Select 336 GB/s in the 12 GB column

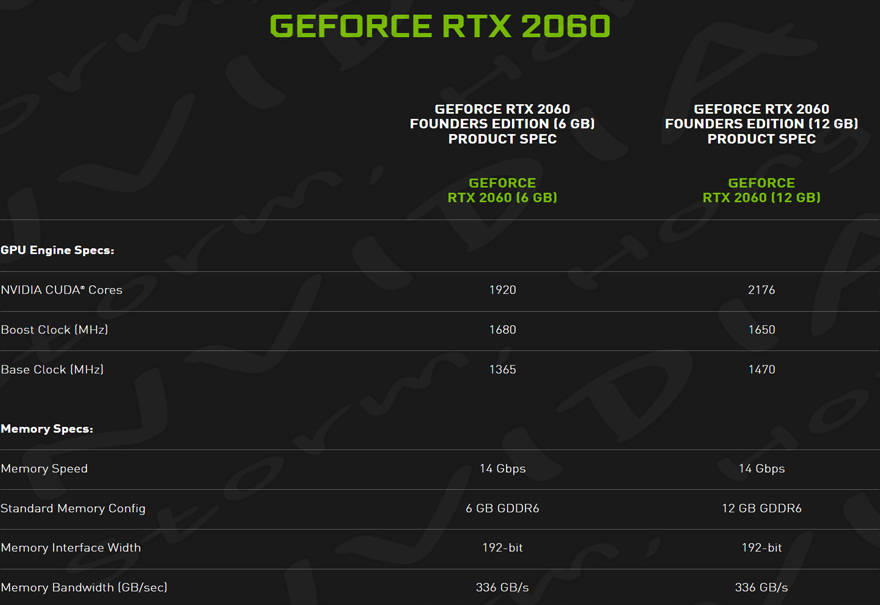[x=762, y=588]
